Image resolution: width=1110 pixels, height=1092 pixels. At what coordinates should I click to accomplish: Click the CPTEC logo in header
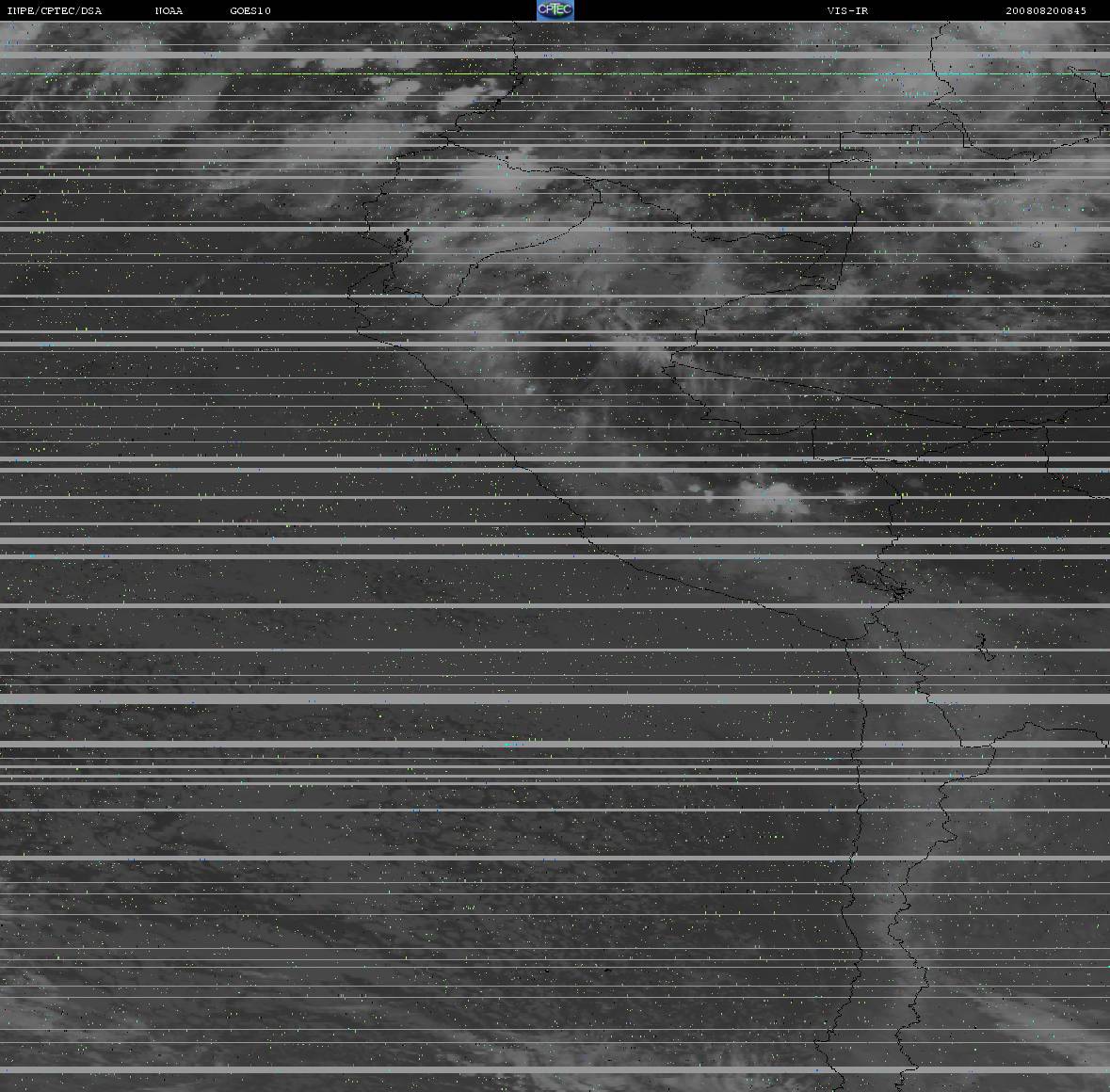click(555, 10)
